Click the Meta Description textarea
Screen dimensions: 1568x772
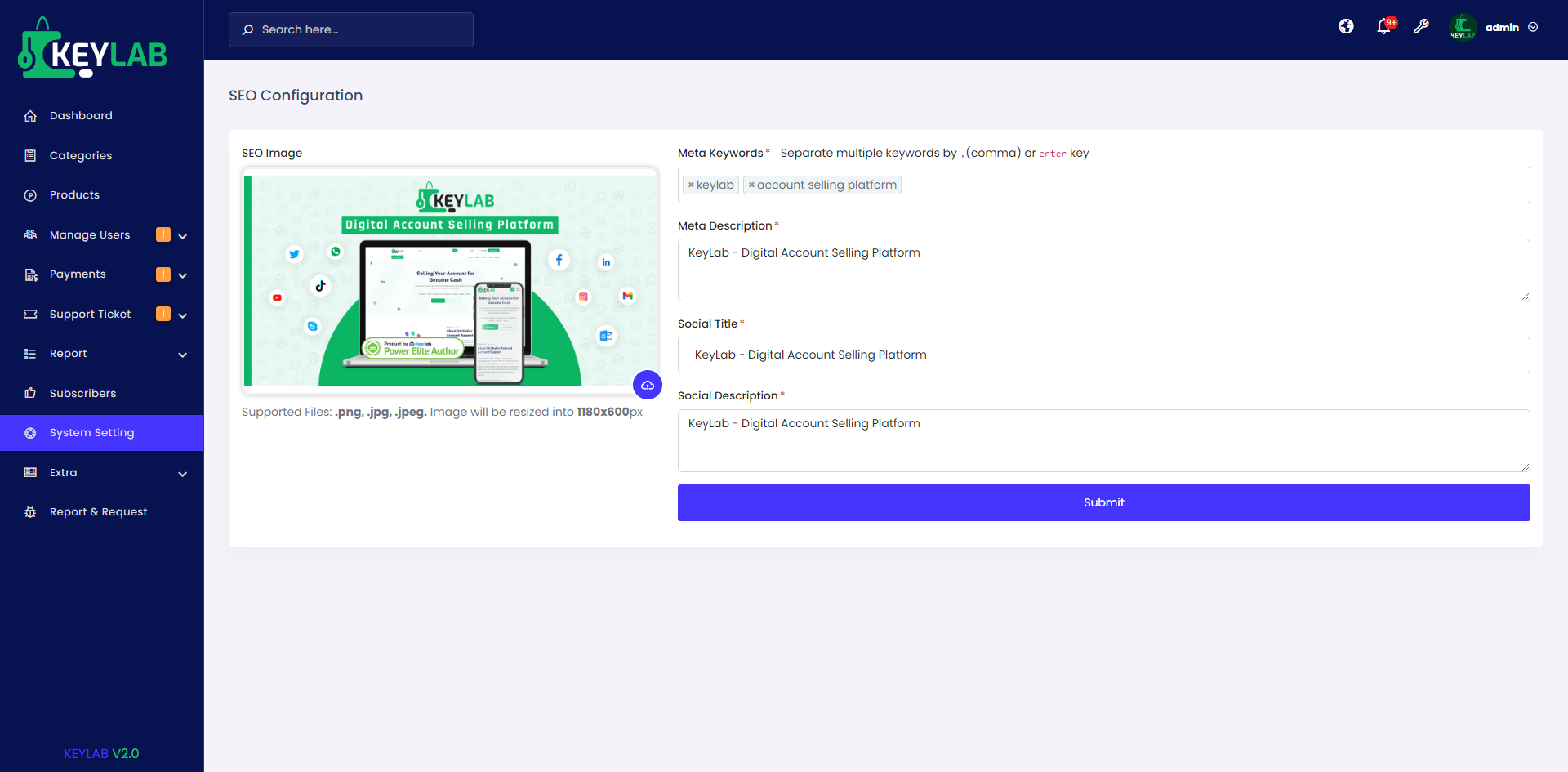point(1104,270)
